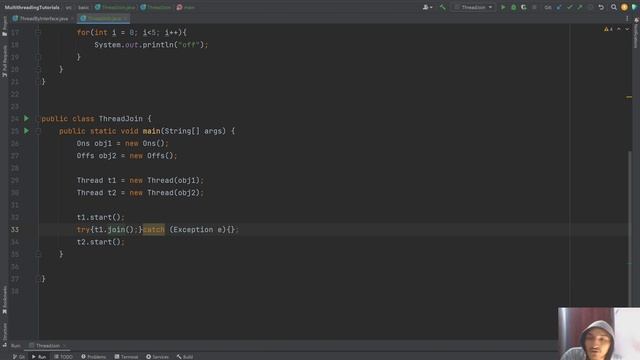640x360 pixels.
Task: Open the Problems tool window tab
Action: (x=93, y=357)
